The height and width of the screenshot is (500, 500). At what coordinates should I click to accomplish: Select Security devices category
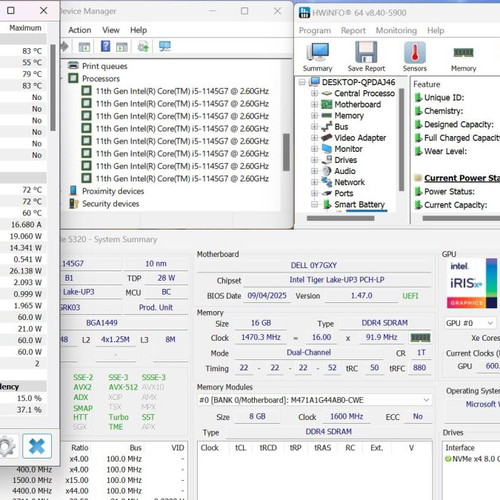[x=110, y=204]
